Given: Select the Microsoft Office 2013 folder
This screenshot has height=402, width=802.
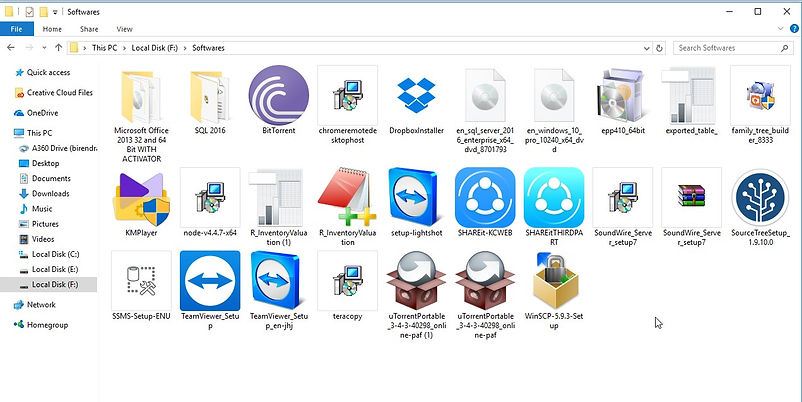Looking at the screenshot, I should (141, 95).
